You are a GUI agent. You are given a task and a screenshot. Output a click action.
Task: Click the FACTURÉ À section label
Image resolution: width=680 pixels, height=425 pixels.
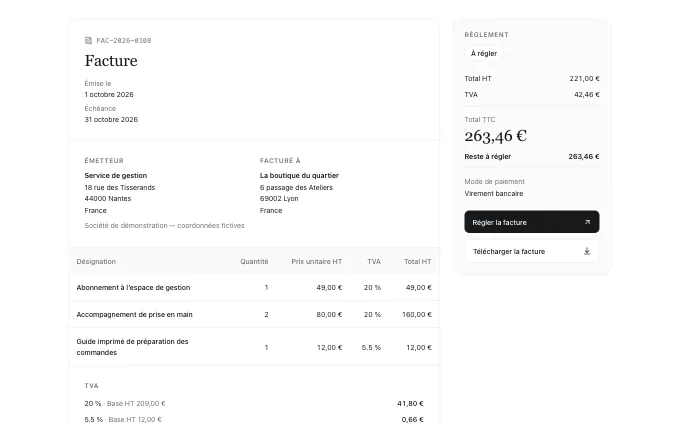coord(280,161)
